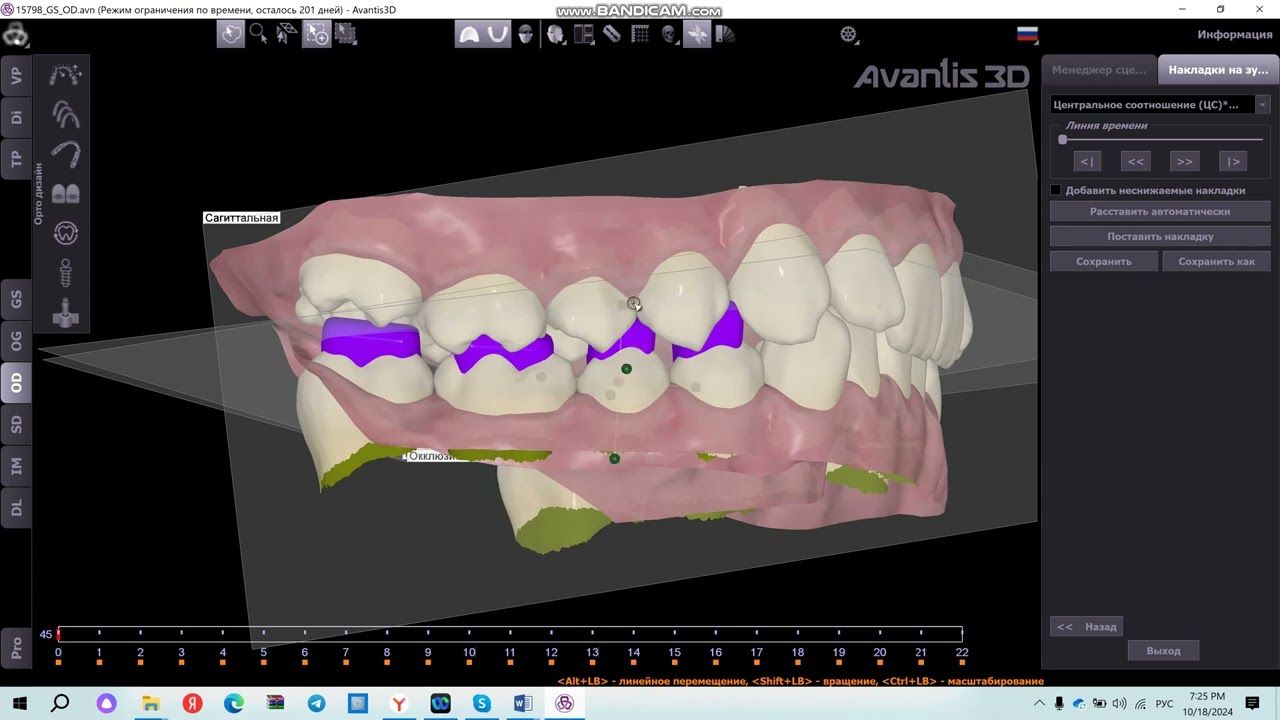The height and width of the screenshot is (720, 1280).
Task: Open the GS side tab
Action: [16, 299]
